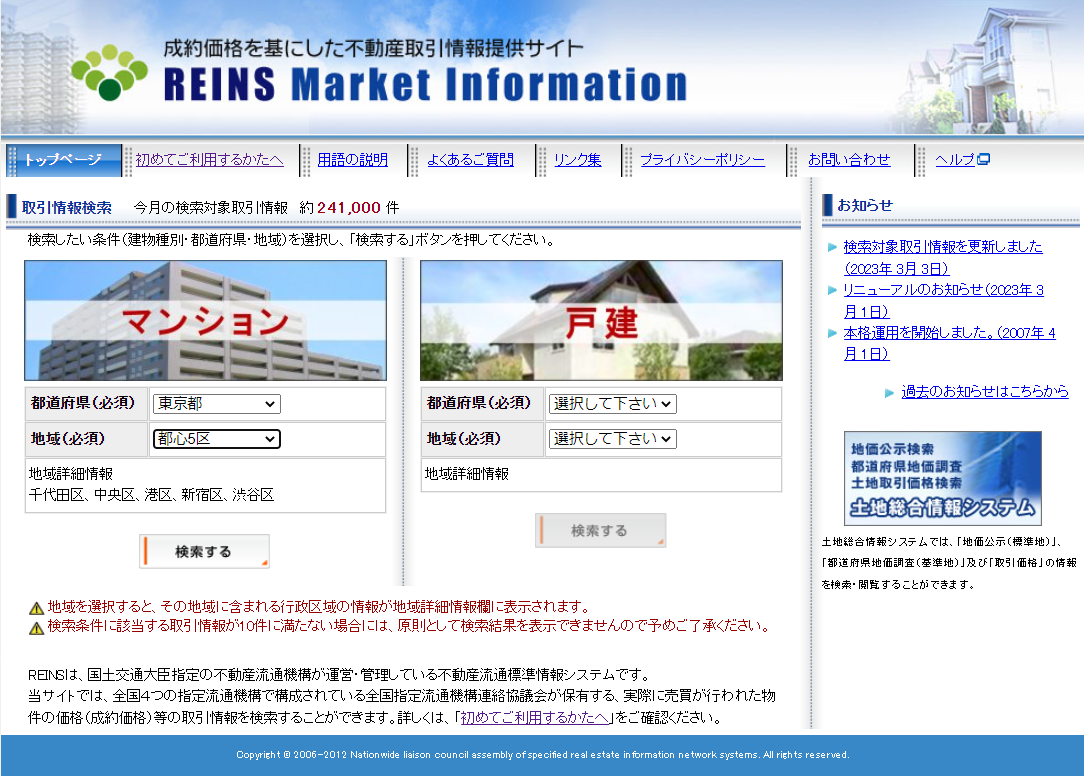1084x777 pixels.
Task: Click the 241,000 transaction count text
Action: point(348,207)
